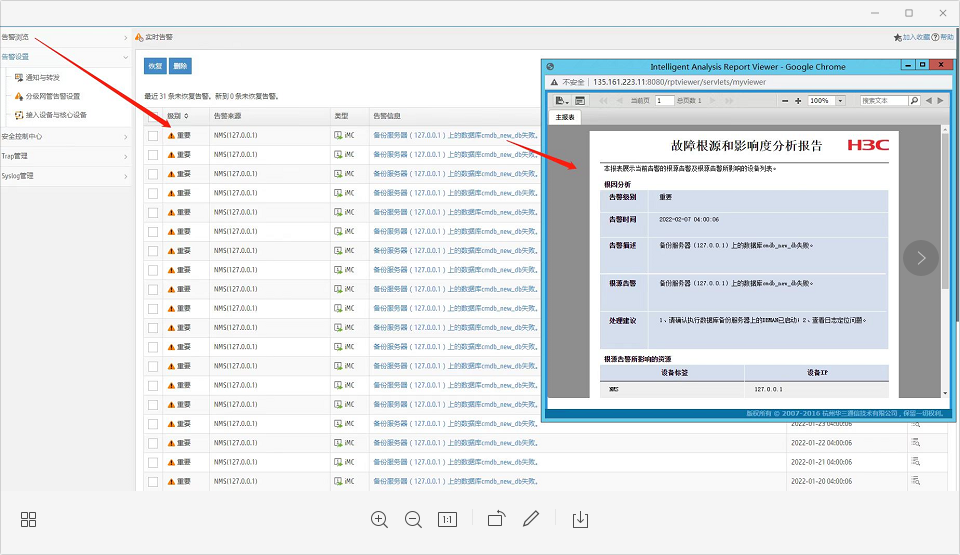Tick the checkbox of the 2022-01-22 alarm row
This screenshot has width=960, height=555.
(153, 443)
